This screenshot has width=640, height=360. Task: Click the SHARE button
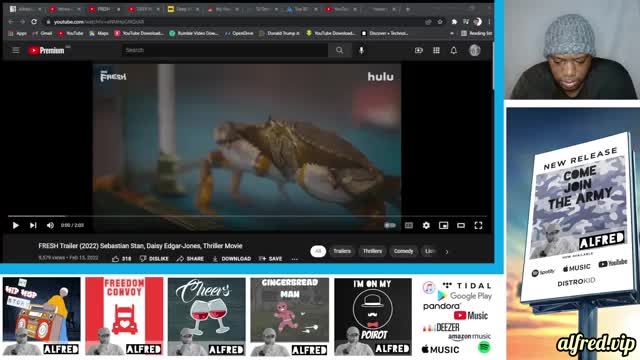[190, 259]
